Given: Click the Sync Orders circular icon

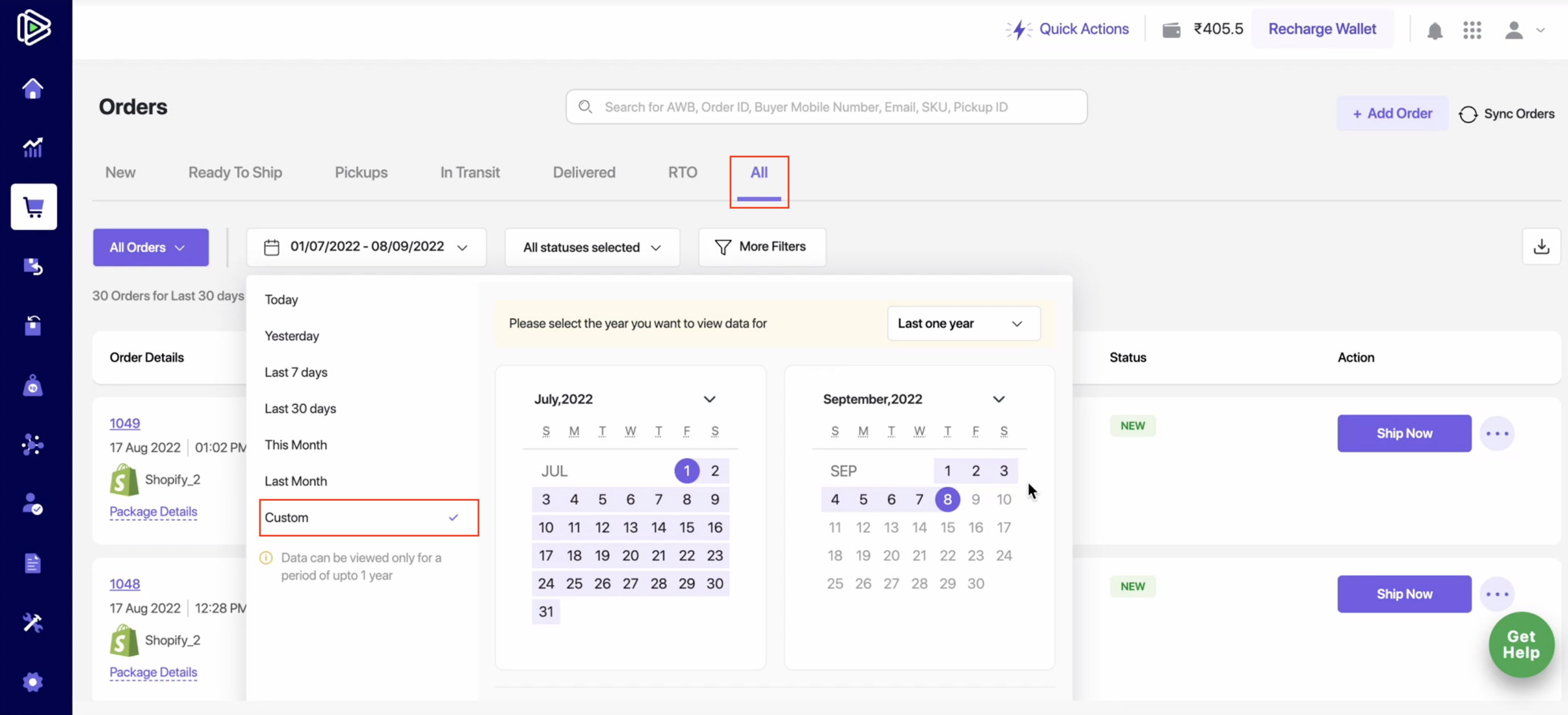Looking at the screenshot, I should click(1468, 113).
